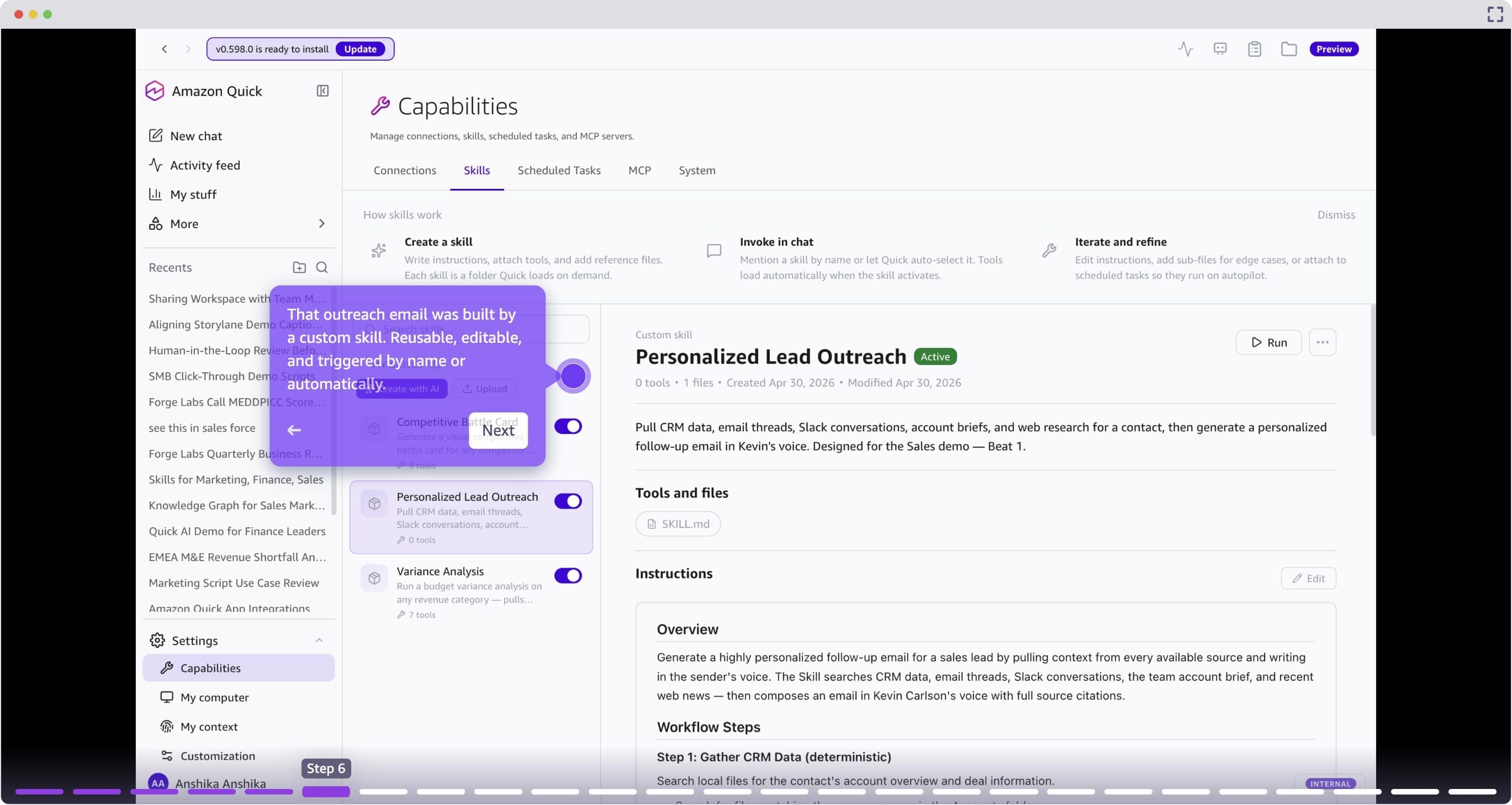
Task: Click the Personalized Lead Outreach cube icon
Action: pos(374,504)
